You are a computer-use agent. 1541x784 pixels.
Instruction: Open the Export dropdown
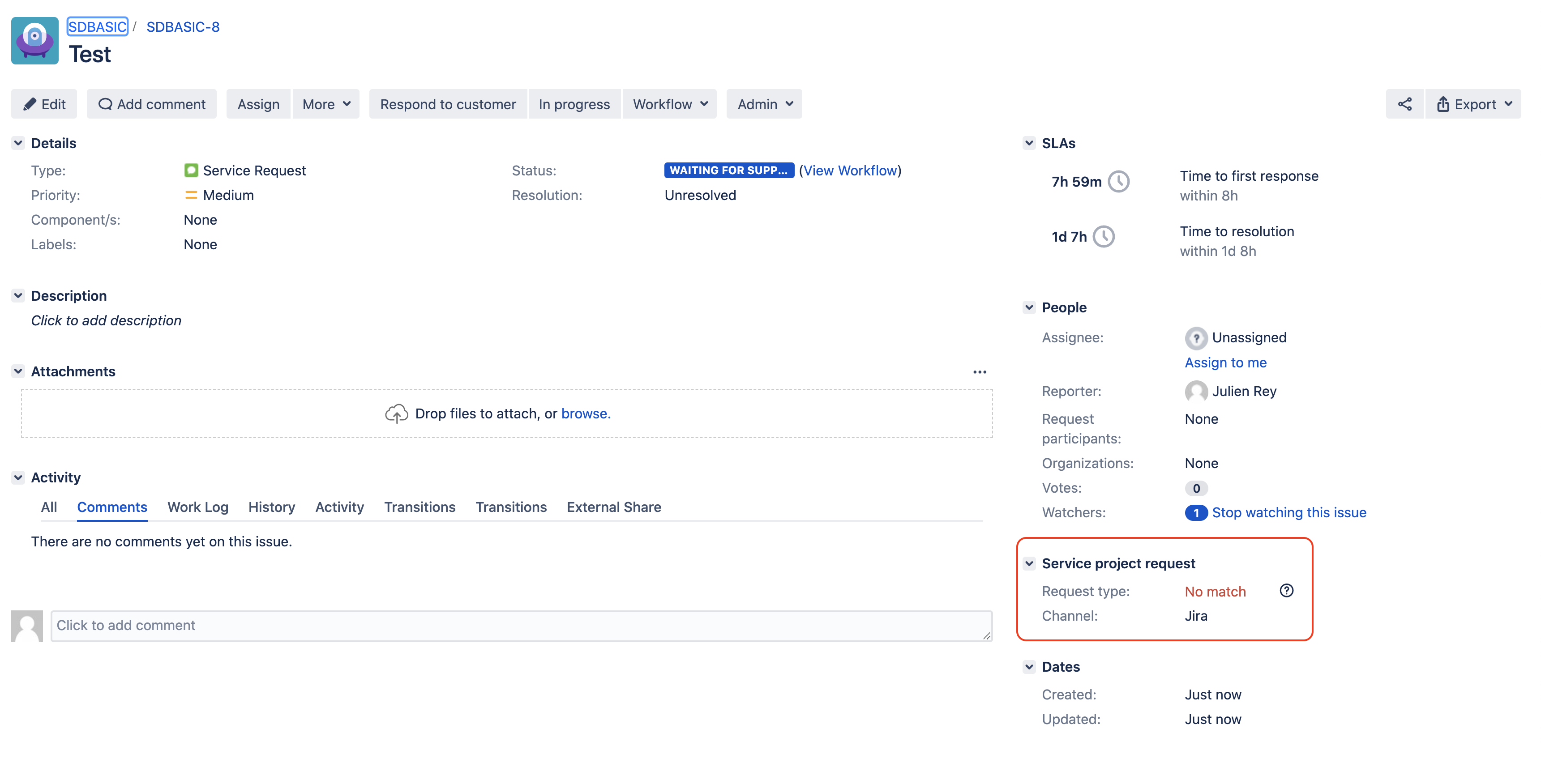[x=1473, y=104]
